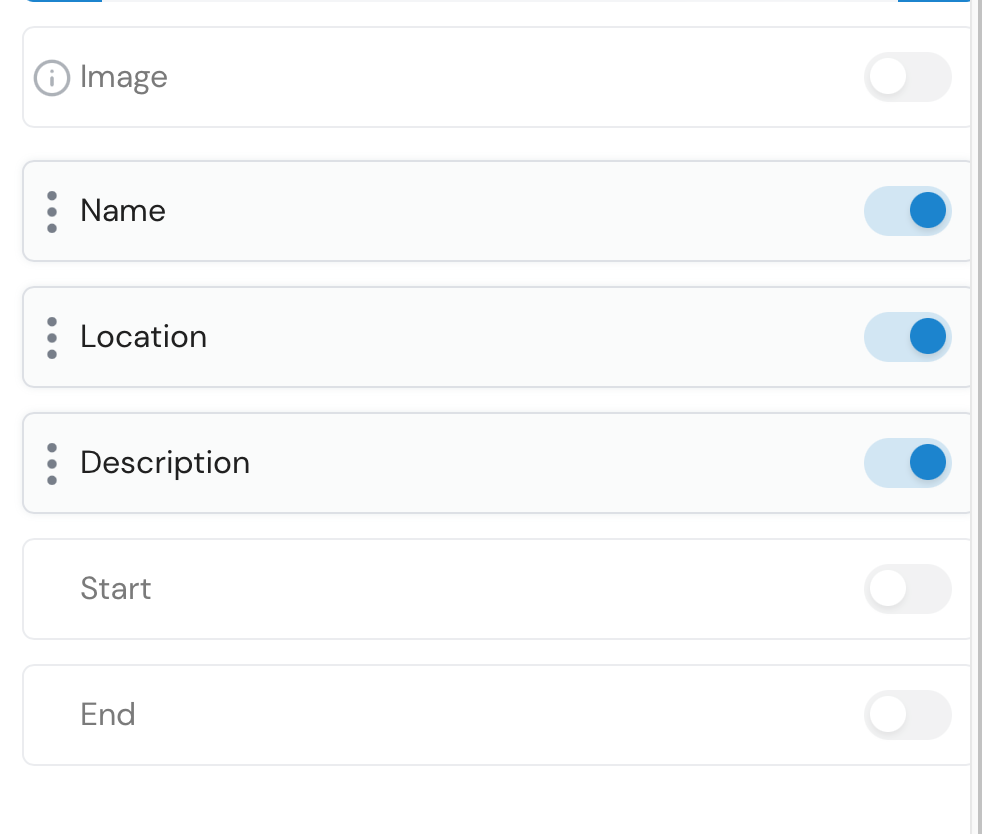Select the Name field label
The width and height of the screenshot is (982, 834).
click(x=123, y=211)
